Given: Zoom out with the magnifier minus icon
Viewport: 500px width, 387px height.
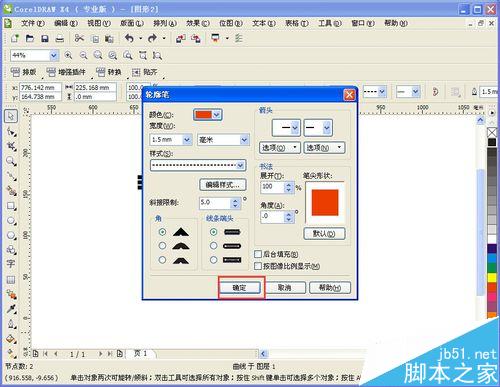Looking at the screenshot, I should tap(83, 55).
